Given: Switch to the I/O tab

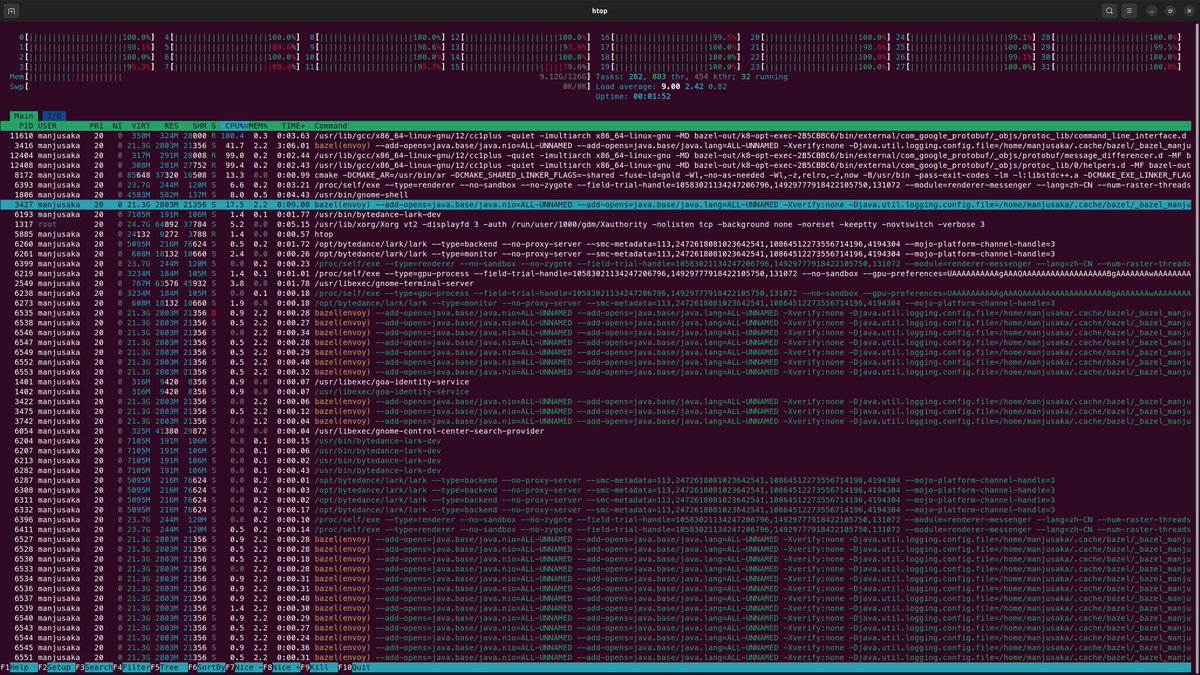Looking at the screenshot, I should [x=53, y=116].
